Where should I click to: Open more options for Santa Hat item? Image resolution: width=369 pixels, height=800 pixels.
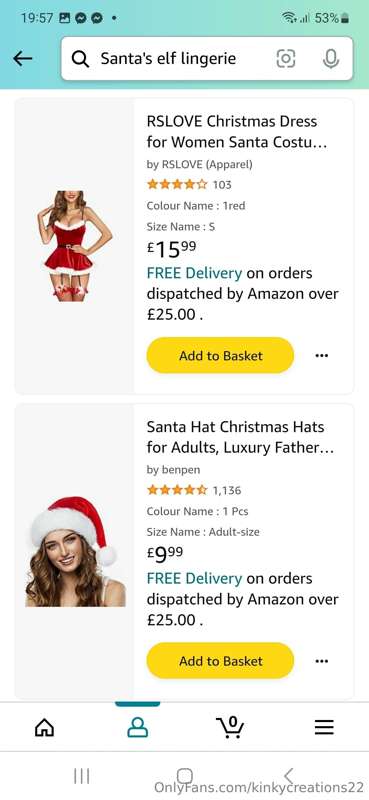tap(322, 661)
